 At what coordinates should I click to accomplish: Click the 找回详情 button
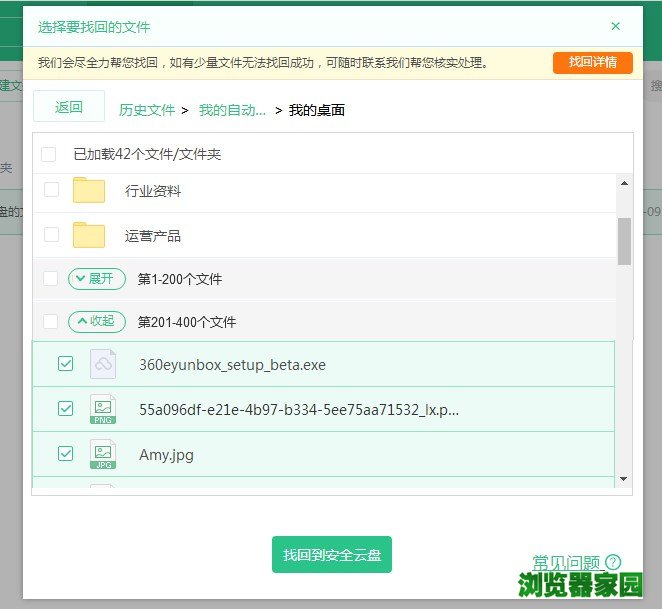[593, 62]
